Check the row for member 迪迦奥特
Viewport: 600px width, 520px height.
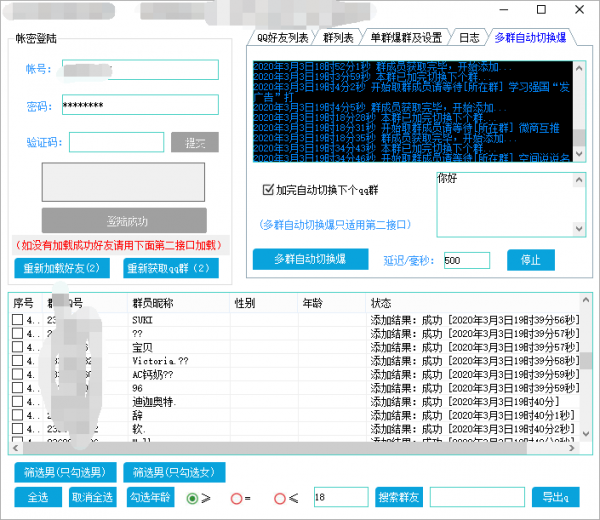click(17, 401)
